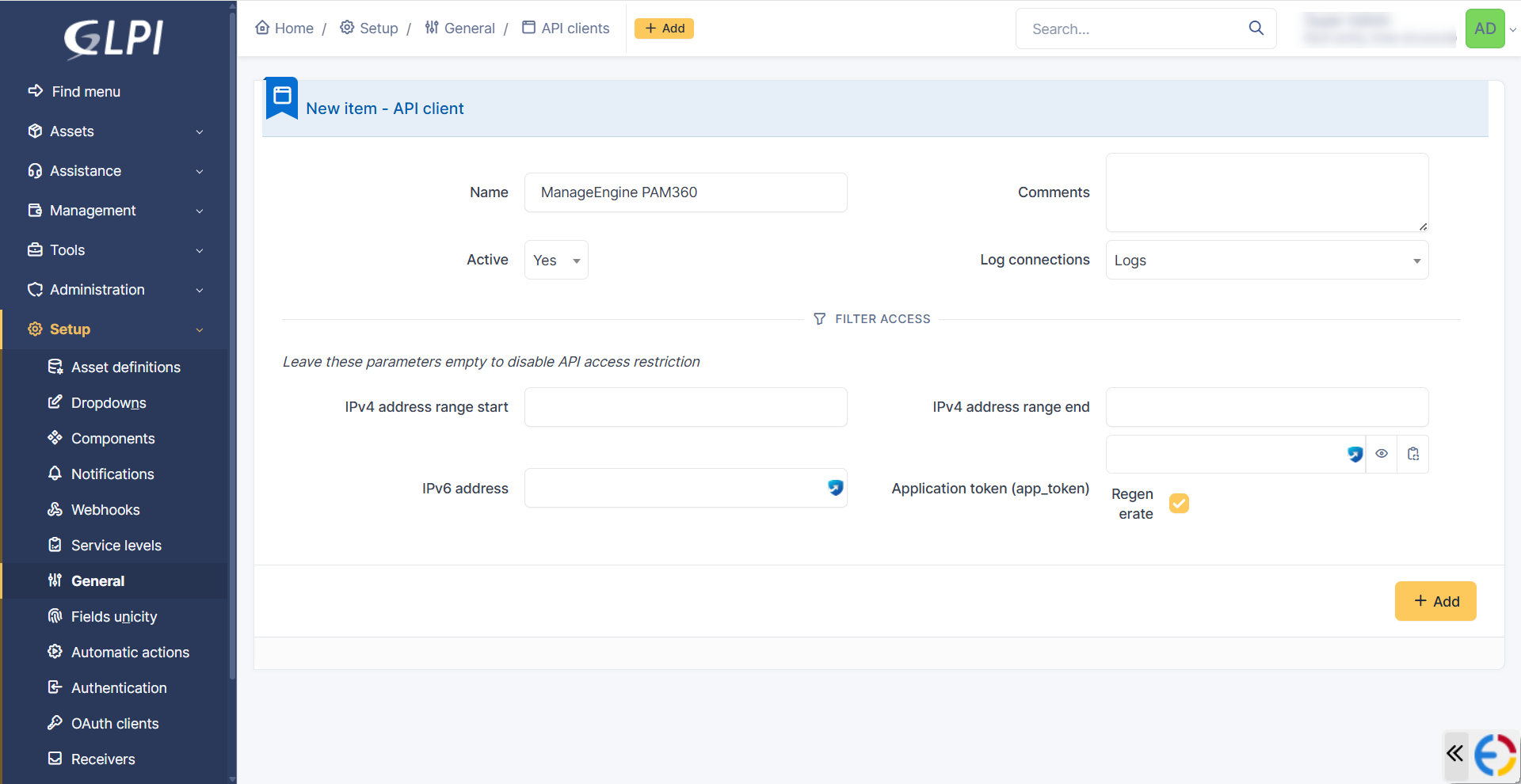
Task: Expand the Management menu
Action: click(115, 210)
